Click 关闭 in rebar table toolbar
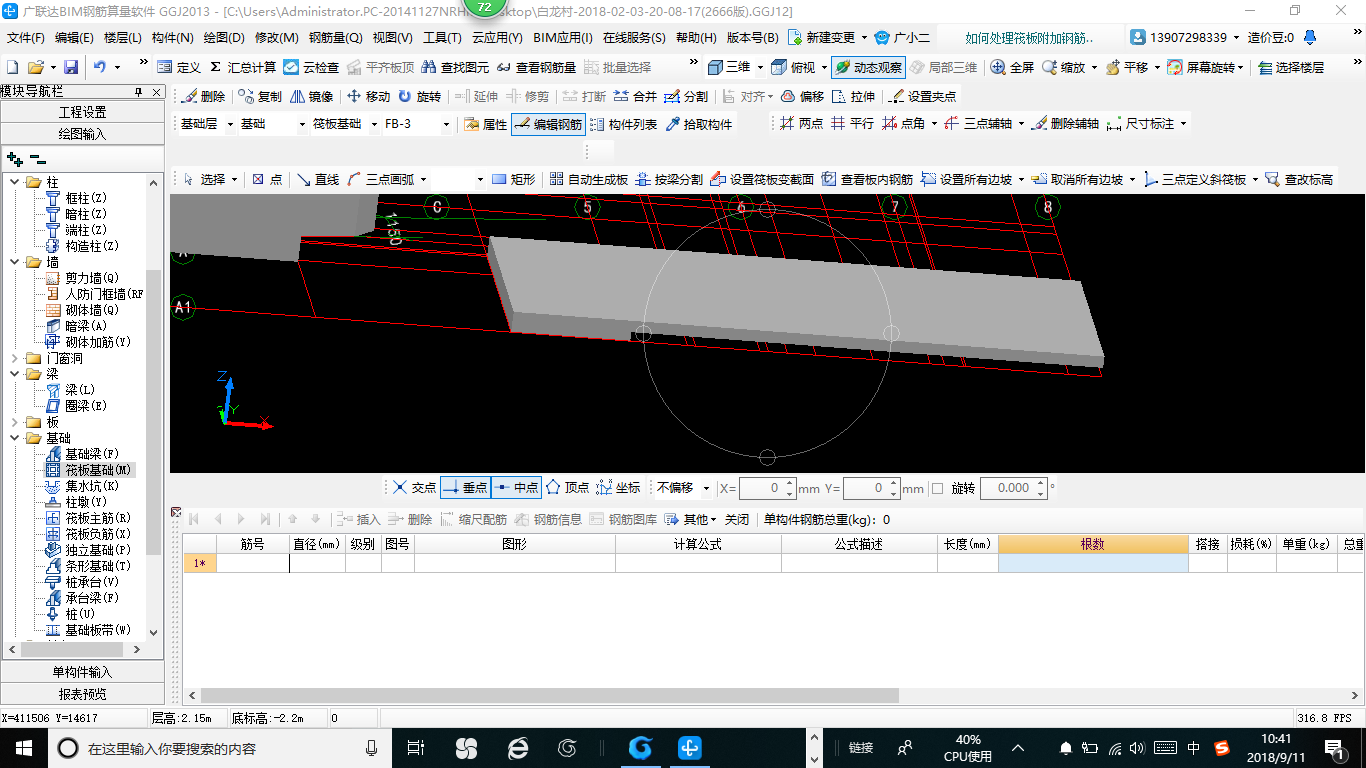Image resolution: width=1366 pixels, height=768 pixels. (x=737, y=519)
